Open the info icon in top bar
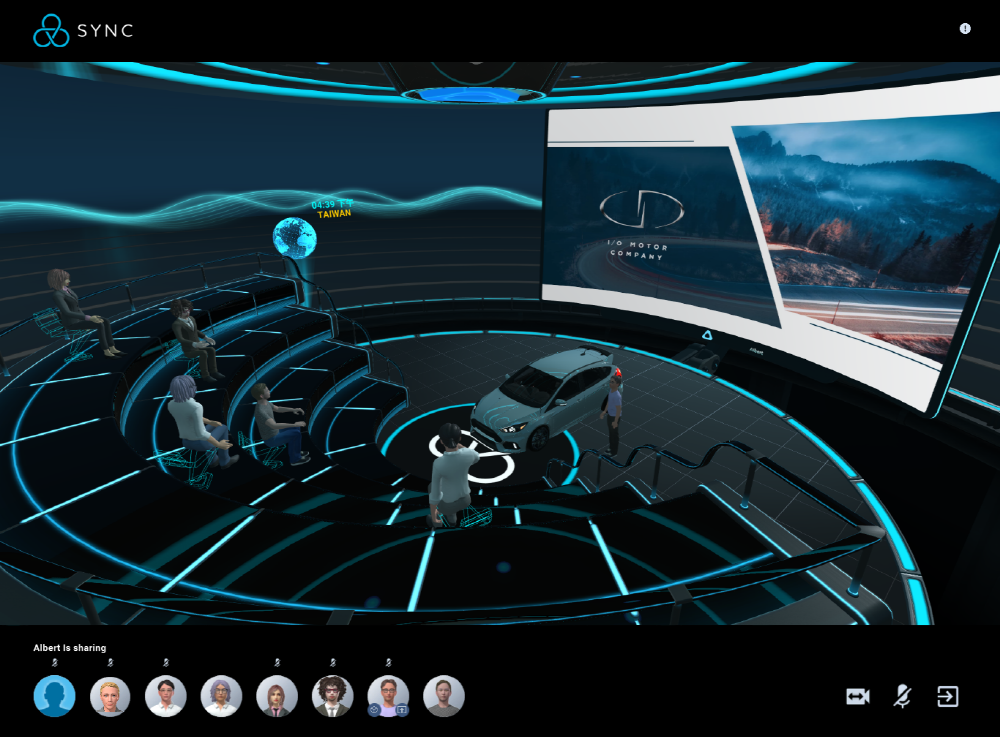Screen dimensions: 1000x737 pyautogui.click(x=965, y=29)
